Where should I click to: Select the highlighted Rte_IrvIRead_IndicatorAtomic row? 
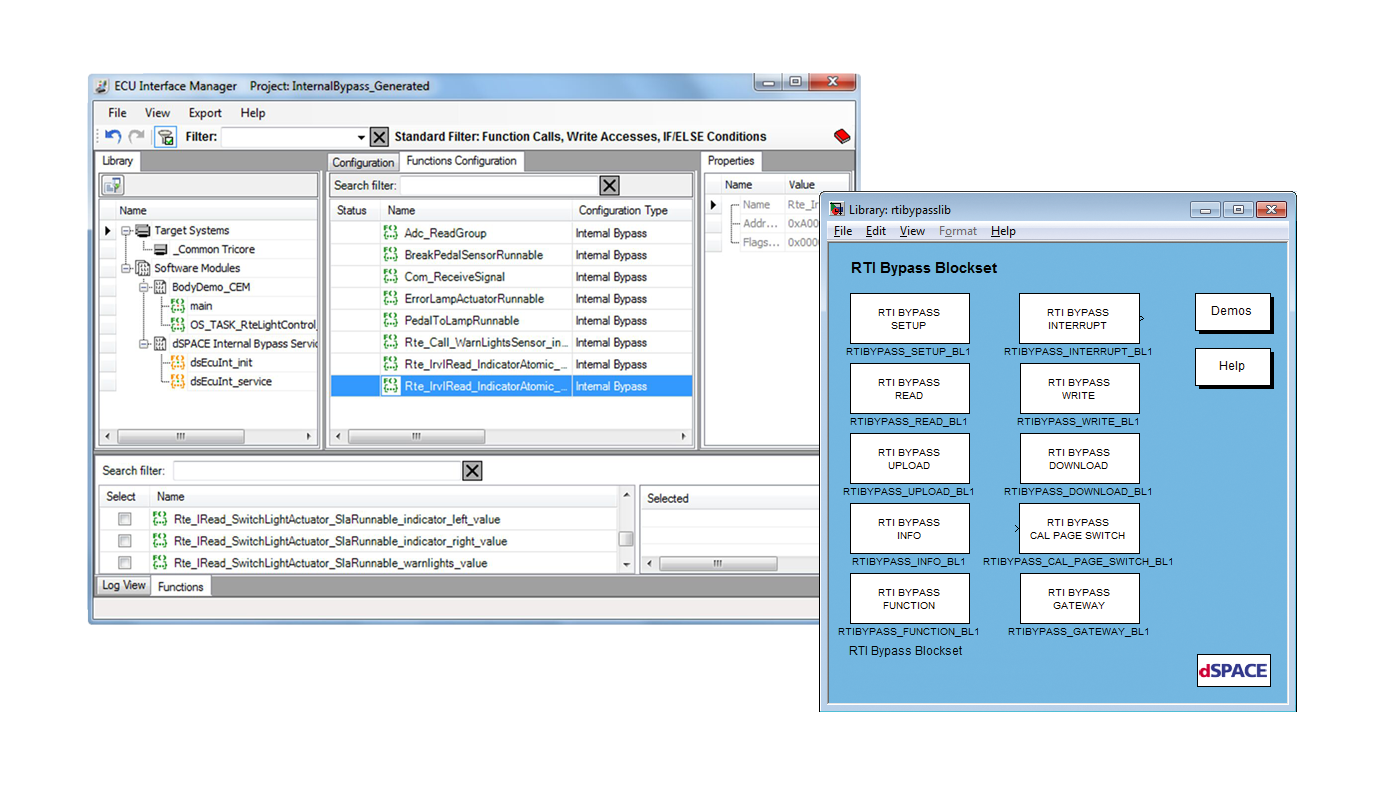coord(512,386)
